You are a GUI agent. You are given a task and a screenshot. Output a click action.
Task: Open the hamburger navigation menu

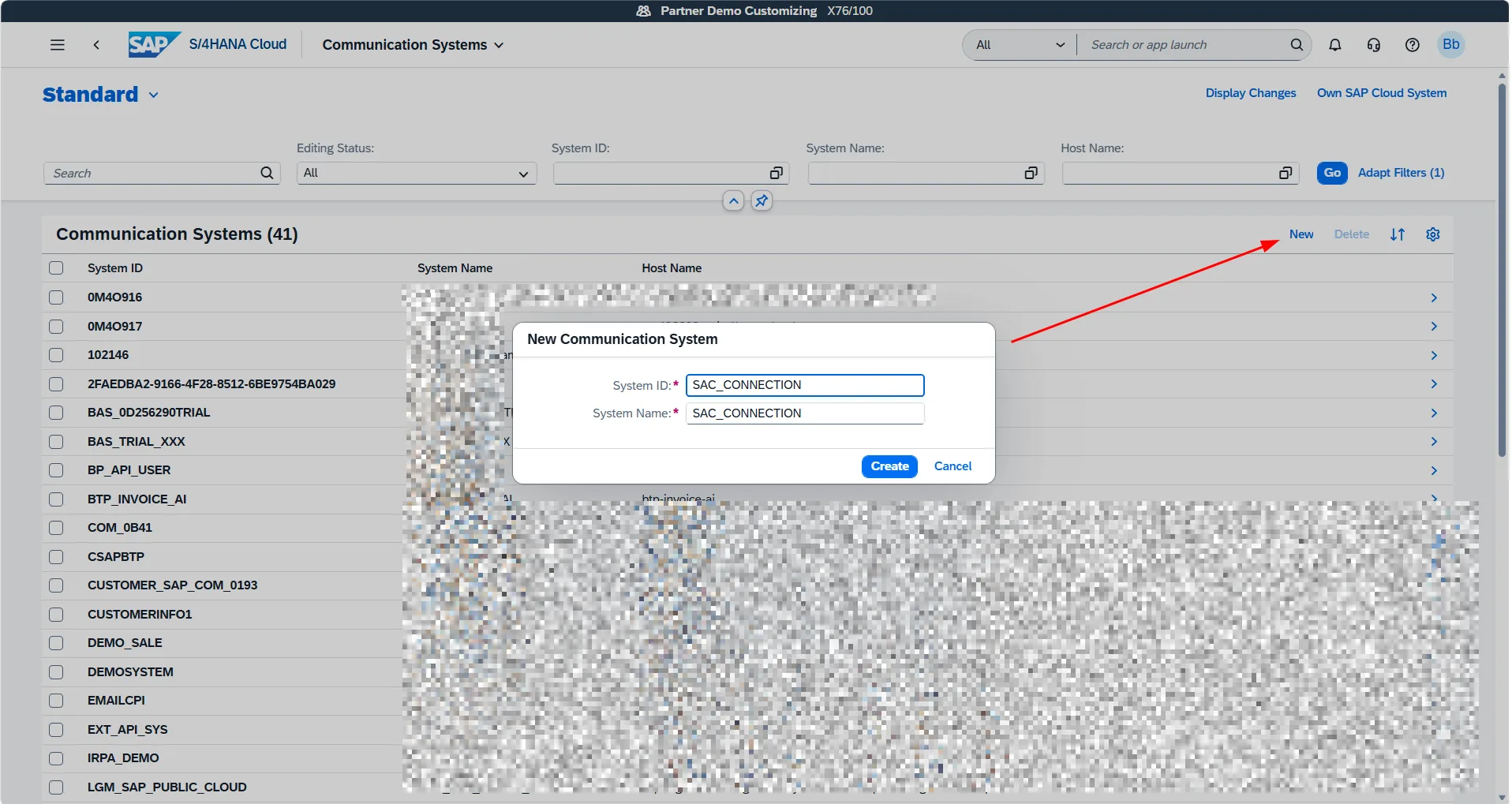click(x=57, y=45)
